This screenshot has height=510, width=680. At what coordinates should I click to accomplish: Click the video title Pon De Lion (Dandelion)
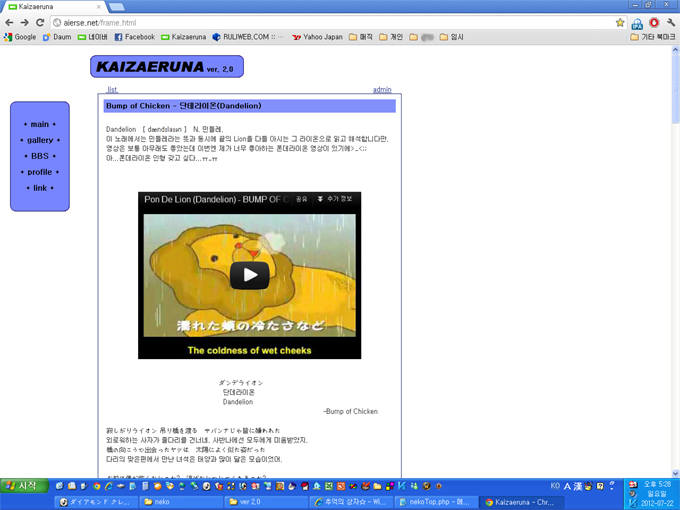click(x=216, y=199)
